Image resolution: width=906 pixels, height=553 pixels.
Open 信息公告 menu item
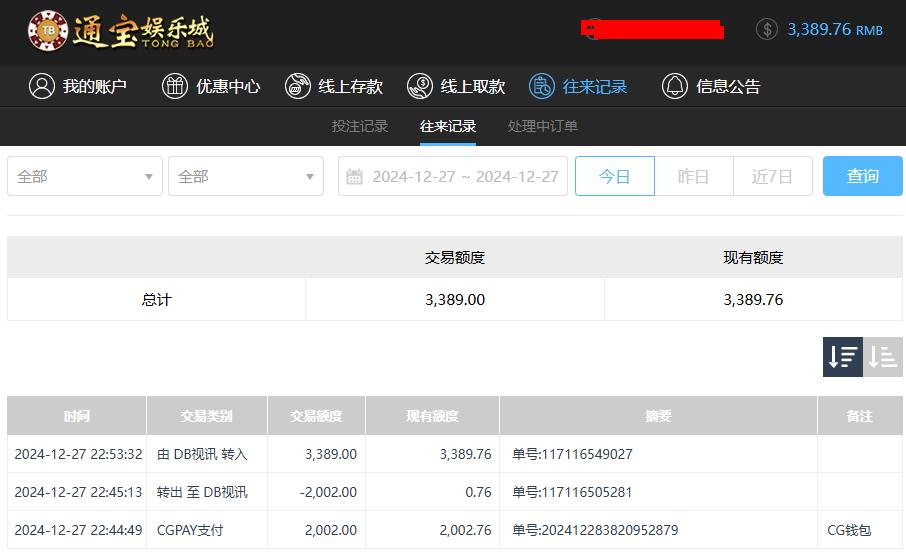[711, 86]
